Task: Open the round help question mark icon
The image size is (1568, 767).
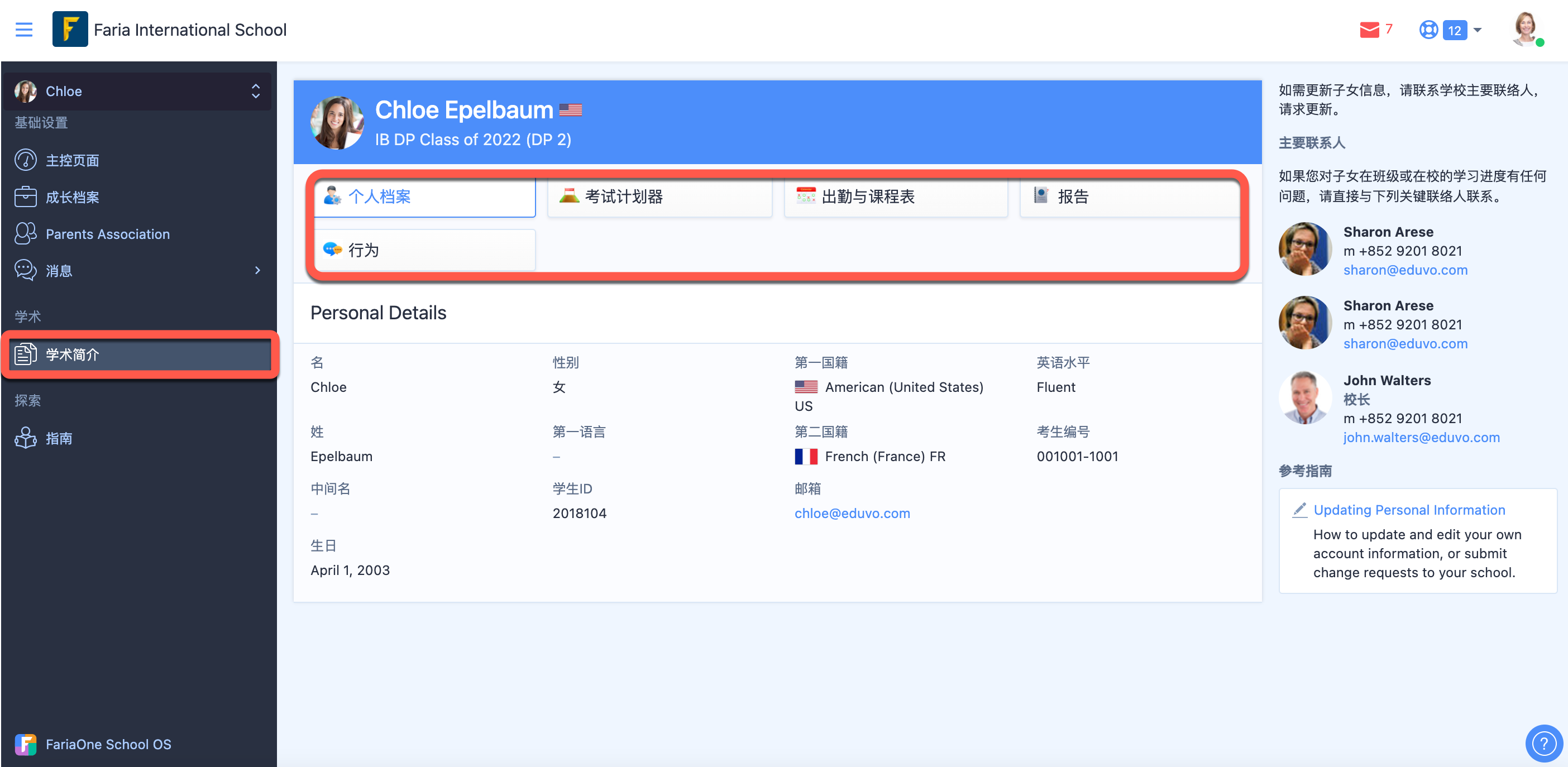Action: pyautogui.click(x=1543, y=743)
